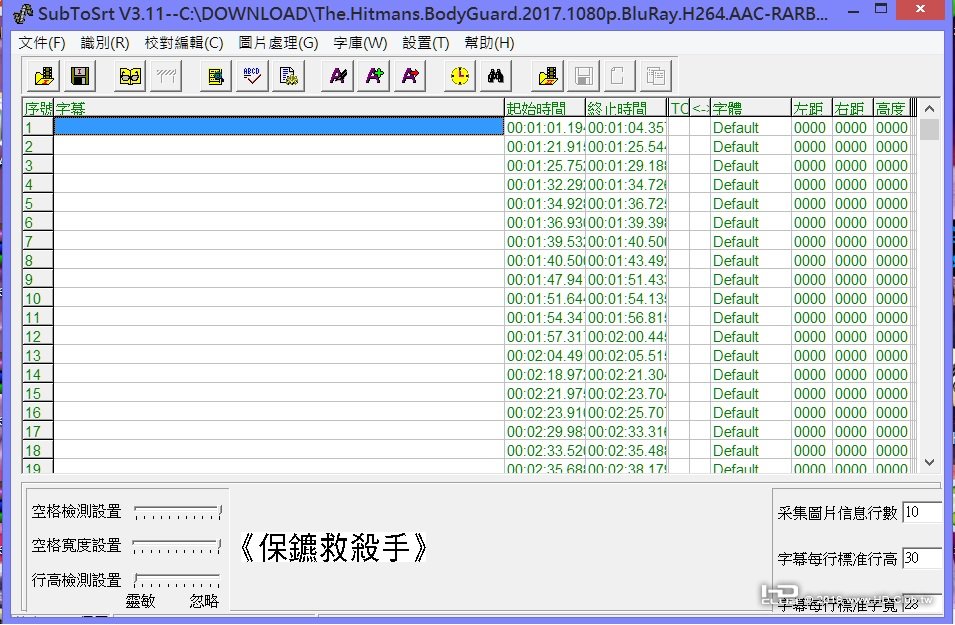The height and width of the screenshot is (625, 955).
Task: Click the 右距 column header
Action: [x=853, y=108]
